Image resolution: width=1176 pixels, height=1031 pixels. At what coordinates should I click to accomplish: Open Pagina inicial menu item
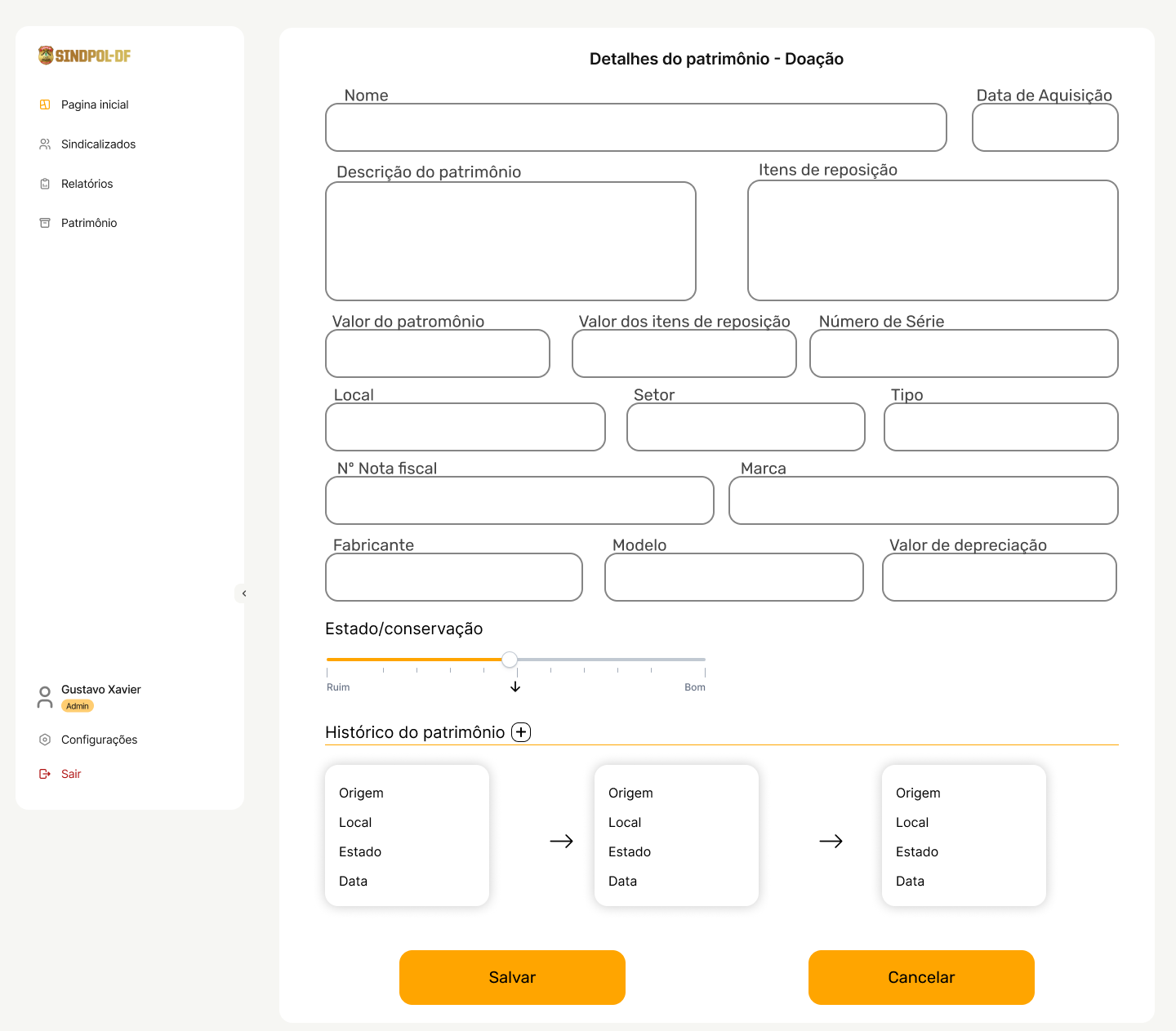(95, 104)
